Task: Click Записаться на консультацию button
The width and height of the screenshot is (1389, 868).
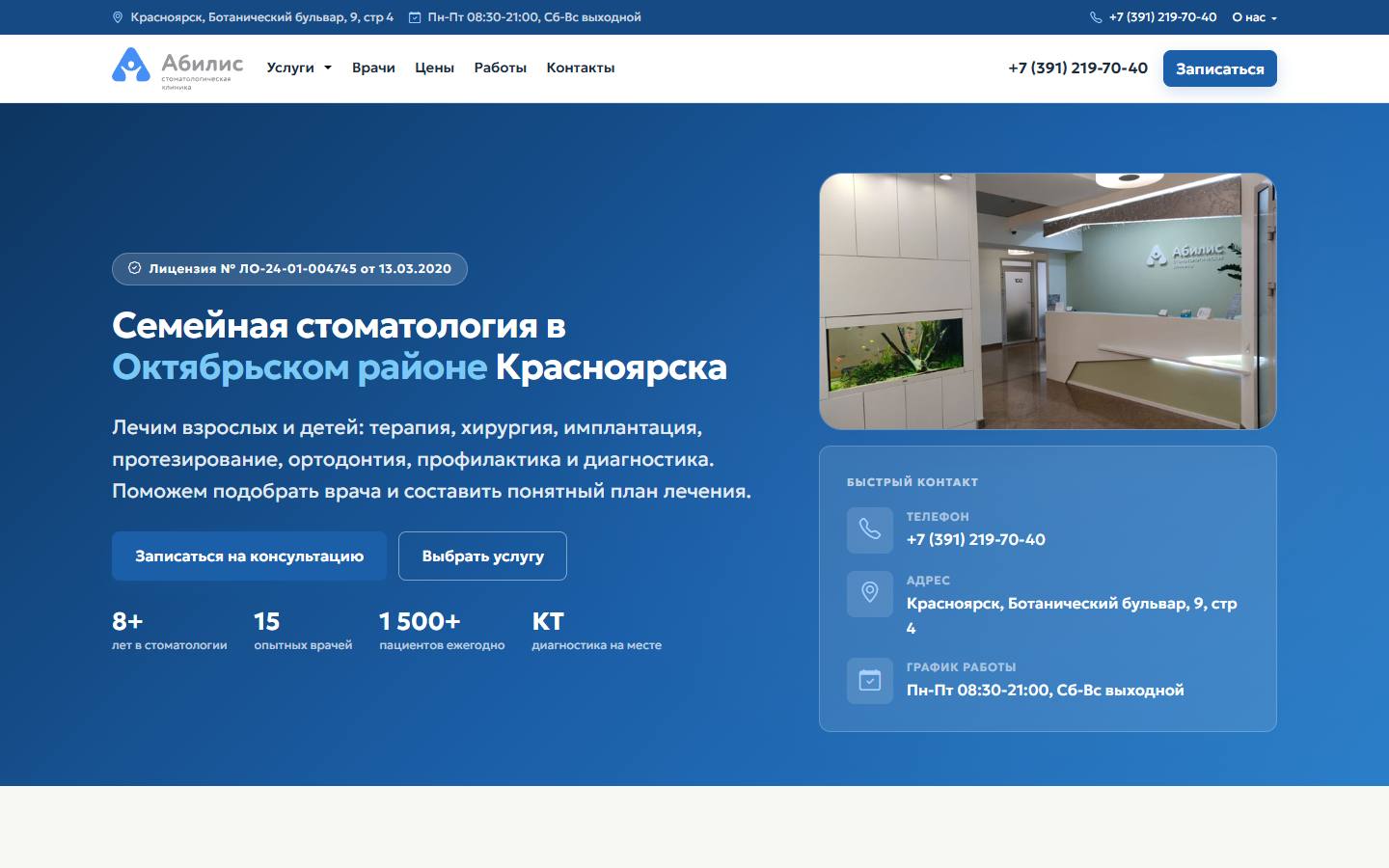Action: pos(249,556)
